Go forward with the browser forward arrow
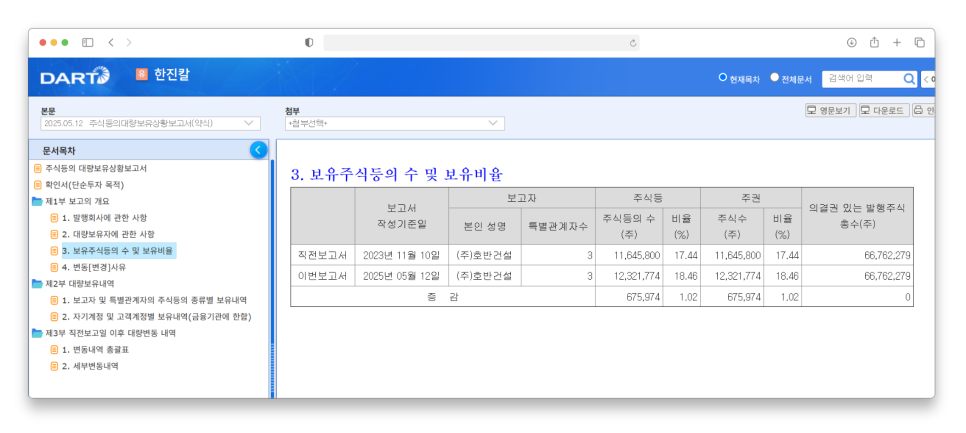966x433 pixels. [129, 42]
